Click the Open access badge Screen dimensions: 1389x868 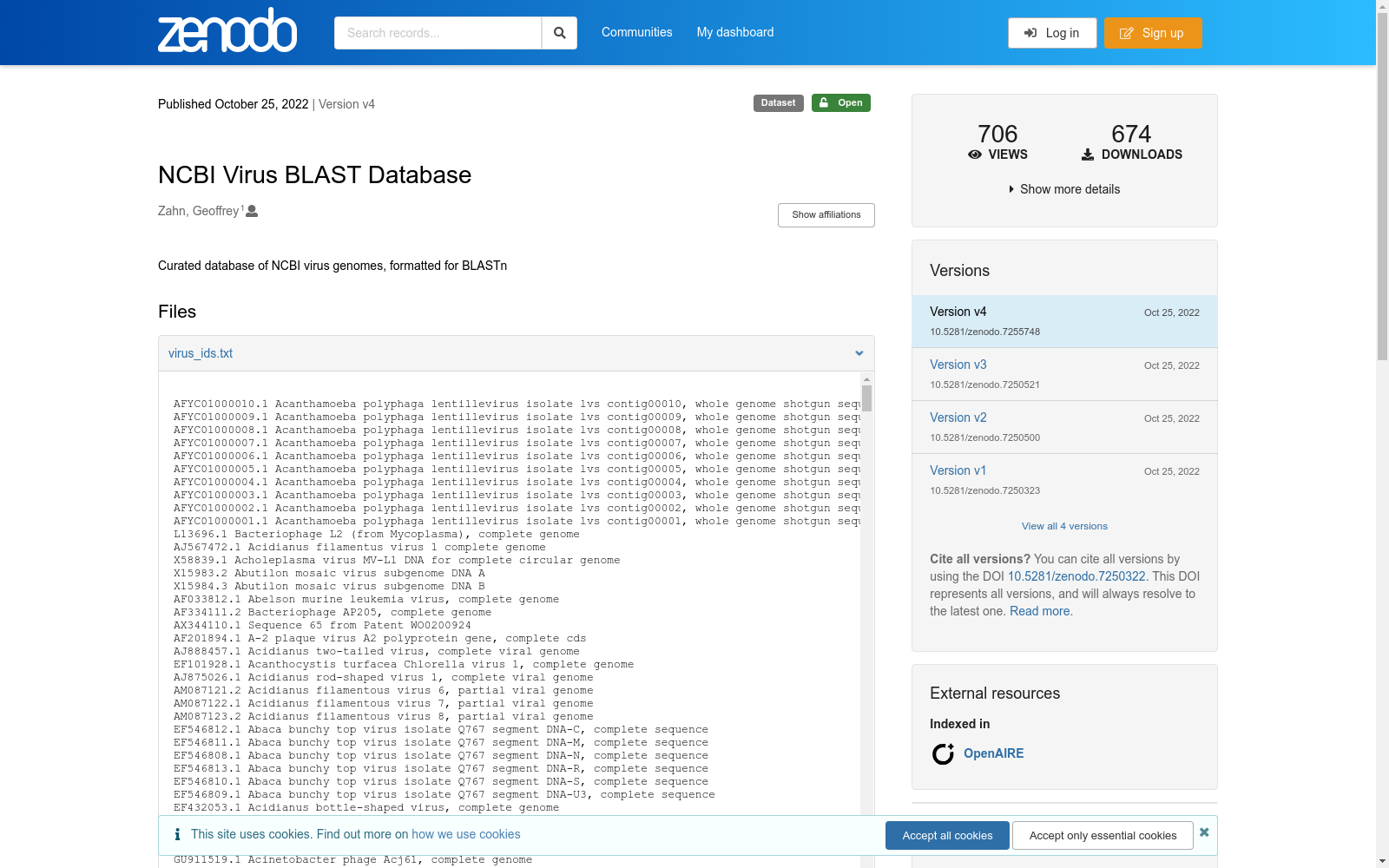point(841,103)
